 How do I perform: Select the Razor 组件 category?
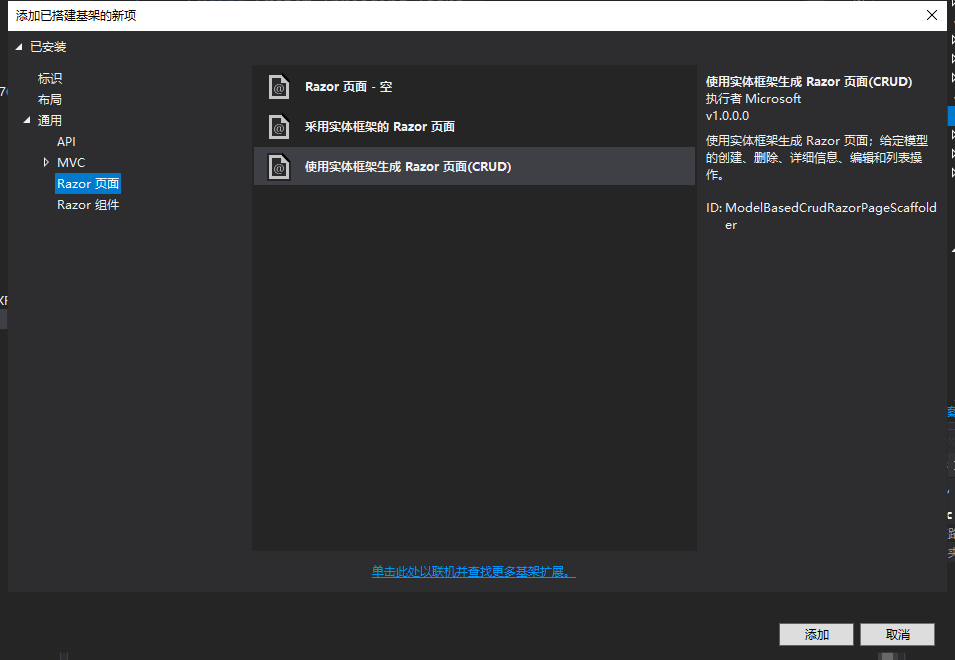pyautogui.click(x=86, y=204)
